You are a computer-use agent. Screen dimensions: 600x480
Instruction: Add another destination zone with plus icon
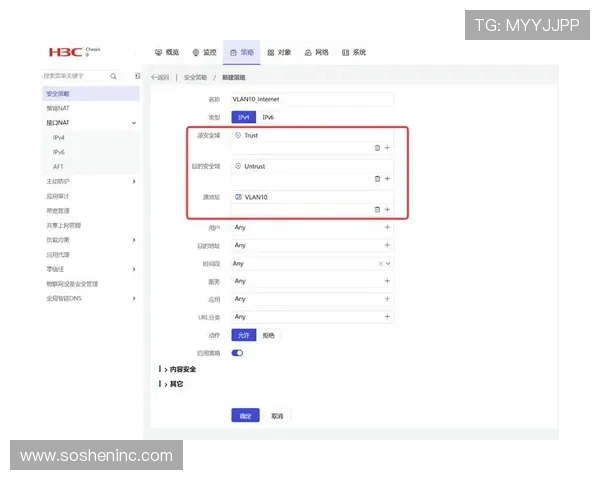tap(387, 179)
